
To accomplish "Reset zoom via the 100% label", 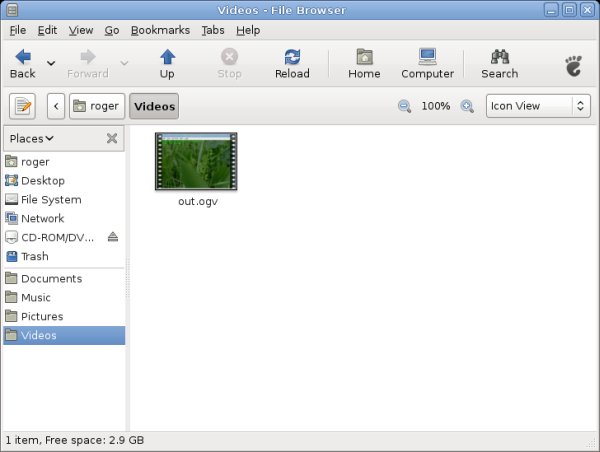I will tap(435, 106).
